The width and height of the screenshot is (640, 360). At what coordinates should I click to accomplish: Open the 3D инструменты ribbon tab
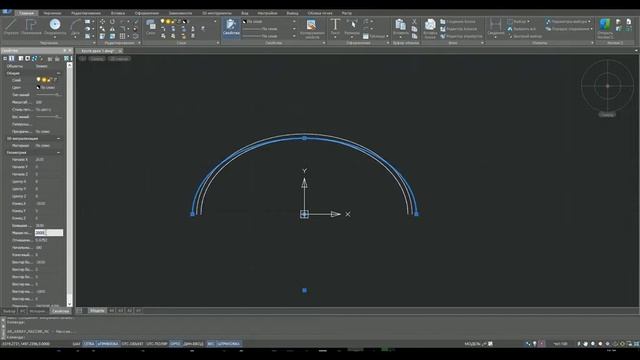[x=217, y=13]
